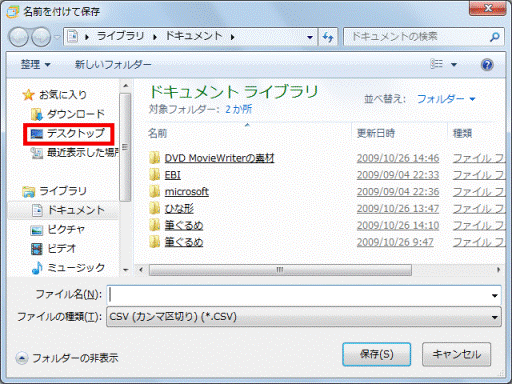Click navigation pane scrollbar down arrow
The image size is (512, 384).
pyautogui.click(x=125, y=270)
